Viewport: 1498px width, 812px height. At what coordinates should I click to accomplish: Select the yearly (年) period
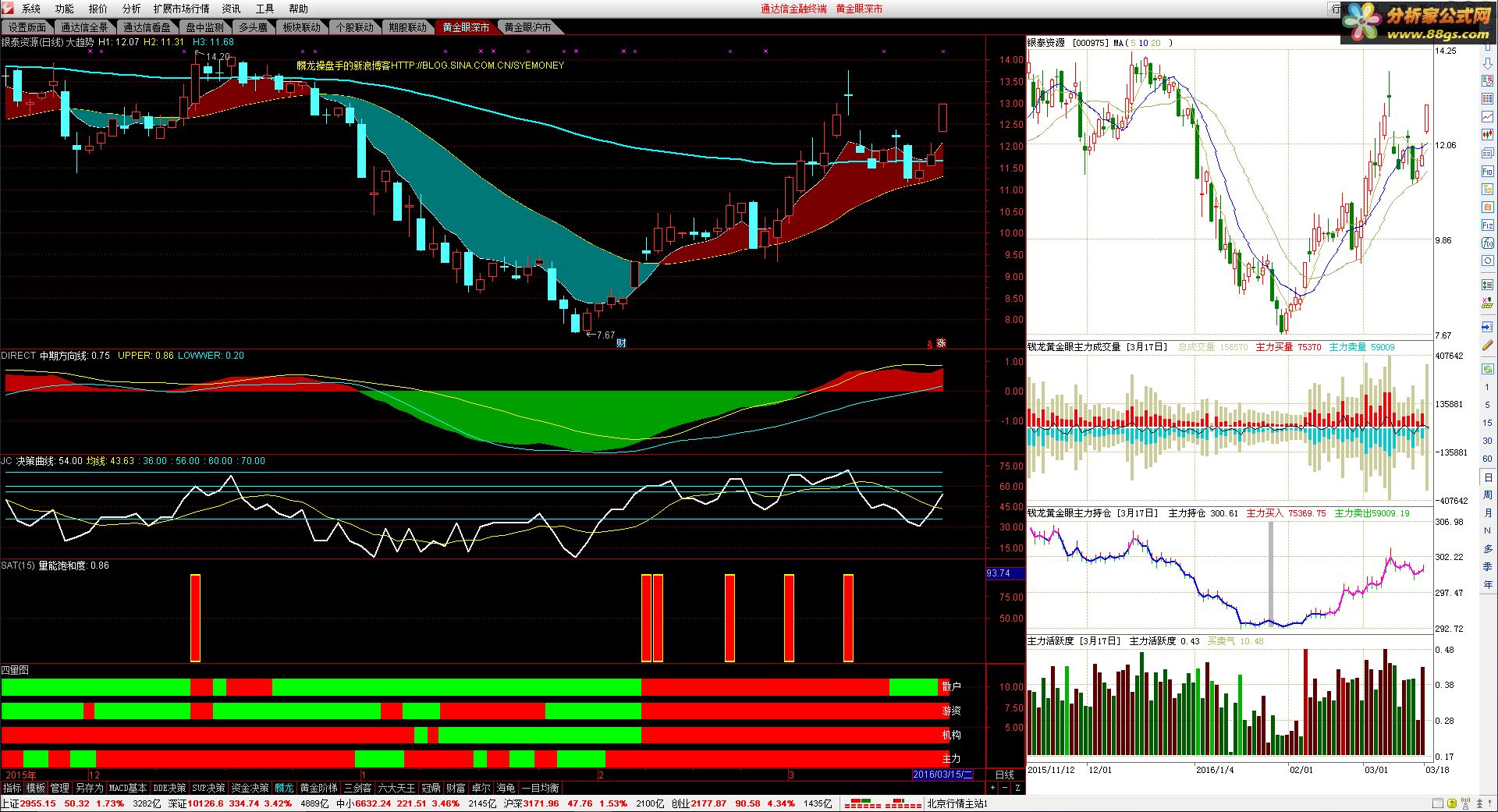pyautogui.click(x=1487, y=585)
